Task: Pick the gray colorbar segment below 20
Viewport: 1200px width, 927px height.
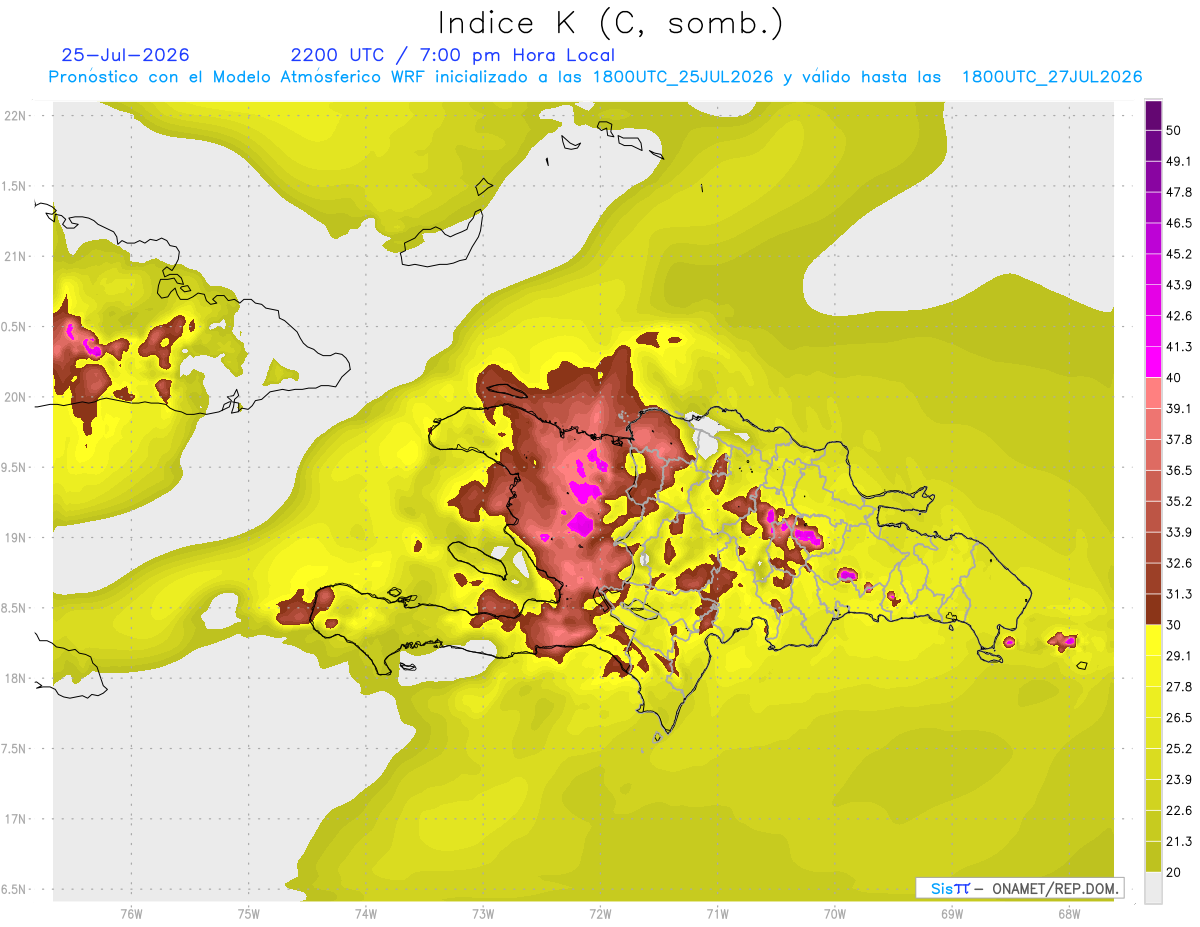Action: coord(1153,887)
